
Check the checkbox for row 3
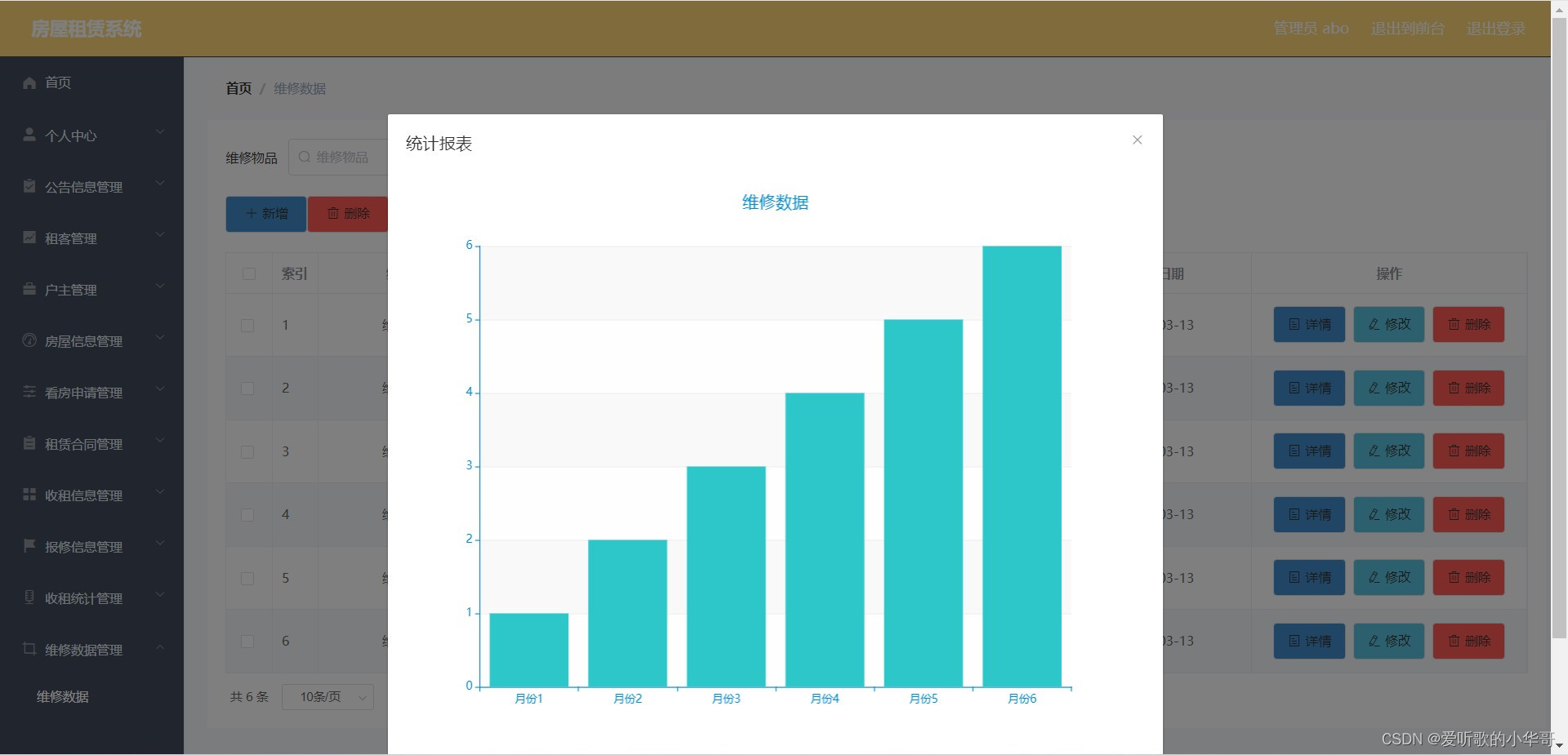pyautogui.click(x=247, y=452)
